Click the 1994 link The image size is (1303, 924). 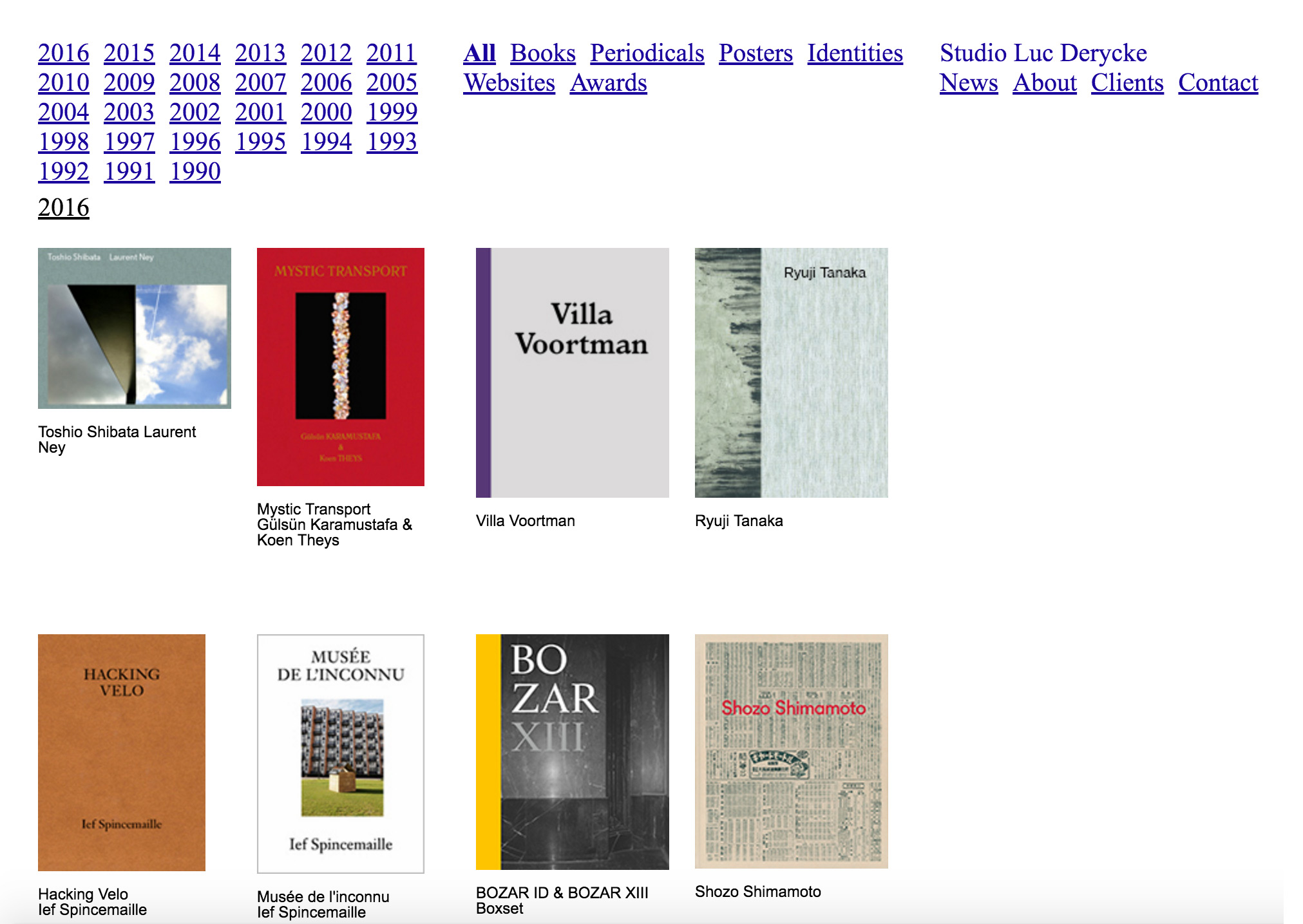327,142
